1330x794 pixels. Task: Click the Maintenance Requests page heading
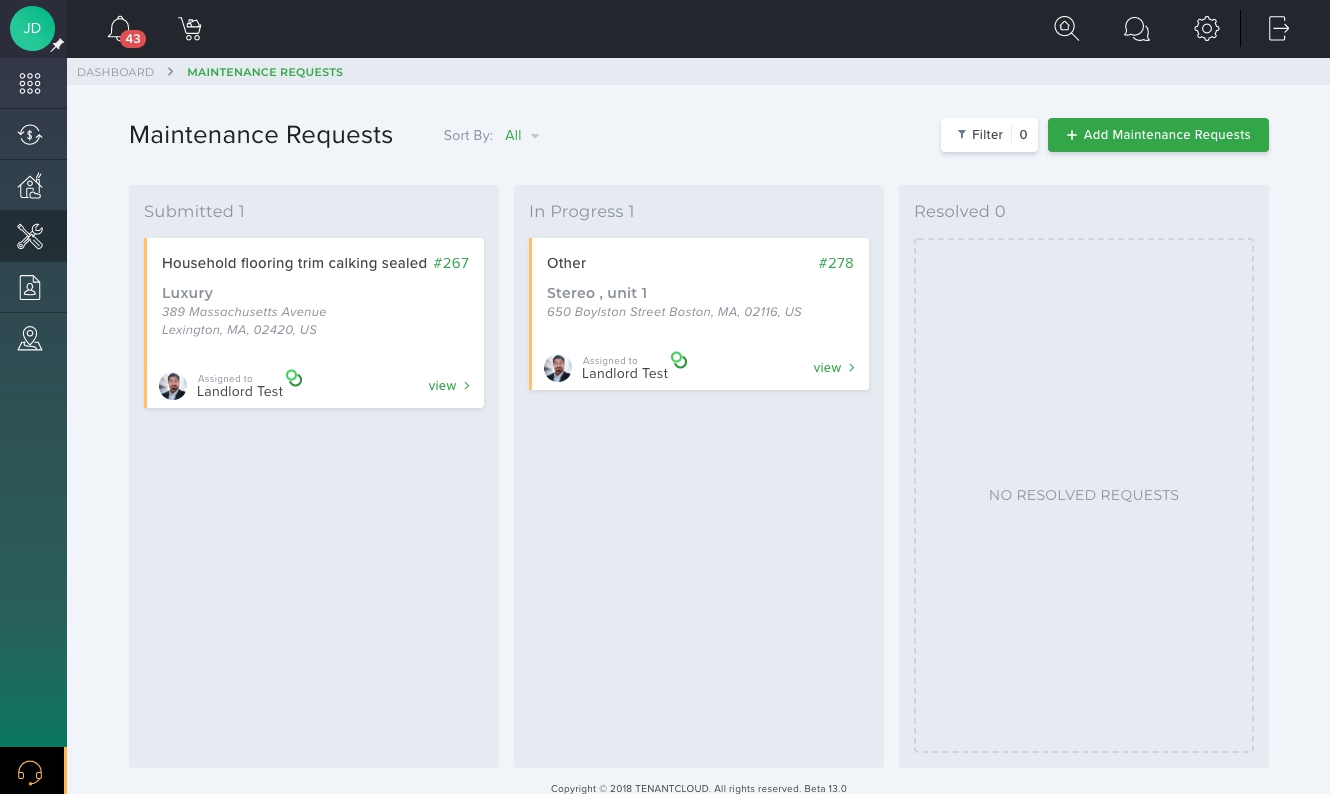[261, 135]
